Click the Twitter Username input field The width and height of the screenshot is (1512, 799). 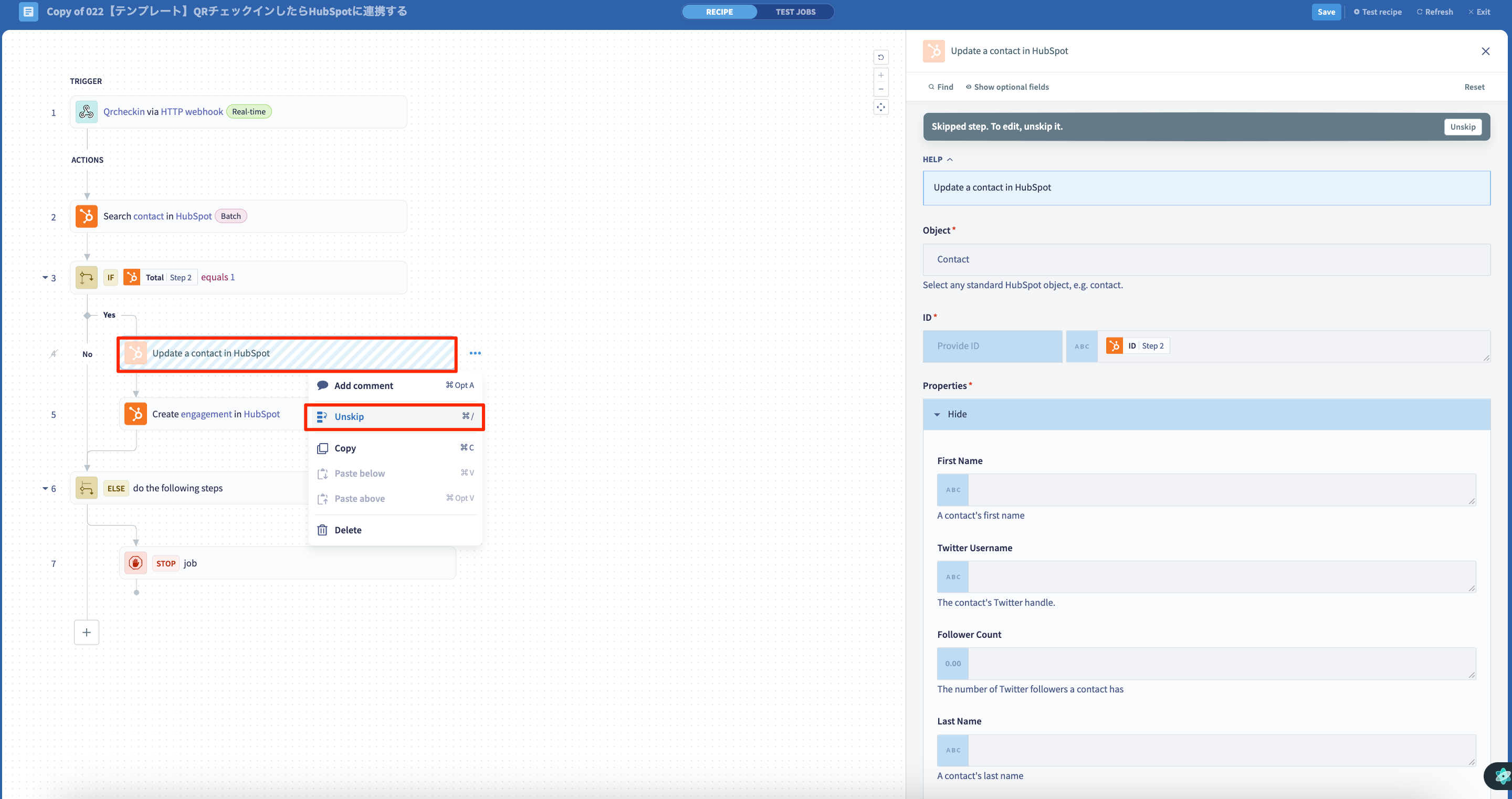pyautogui.click(x=1222, y=576)
